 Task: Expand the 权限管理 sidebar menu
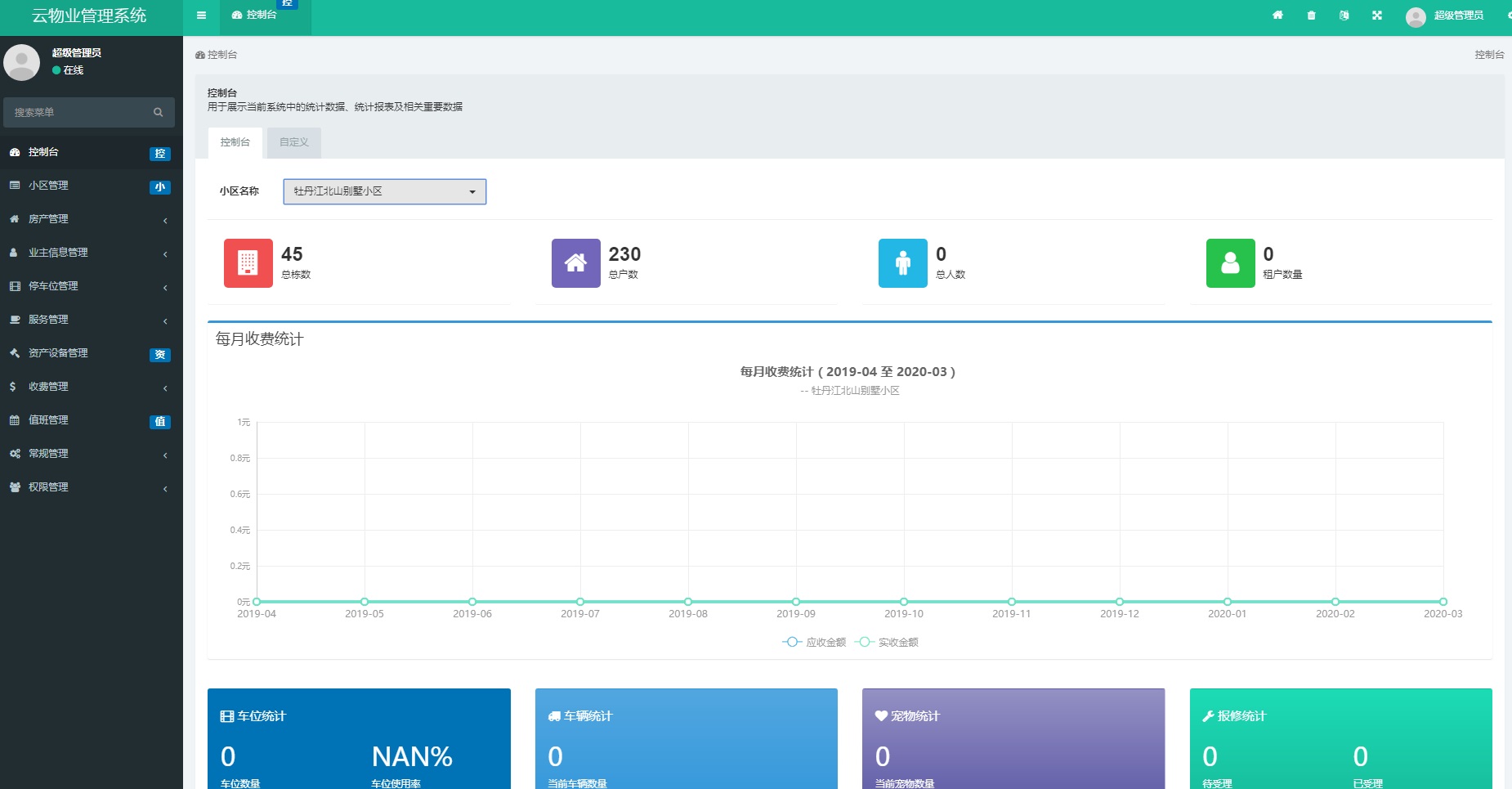[x=88, y=487]
